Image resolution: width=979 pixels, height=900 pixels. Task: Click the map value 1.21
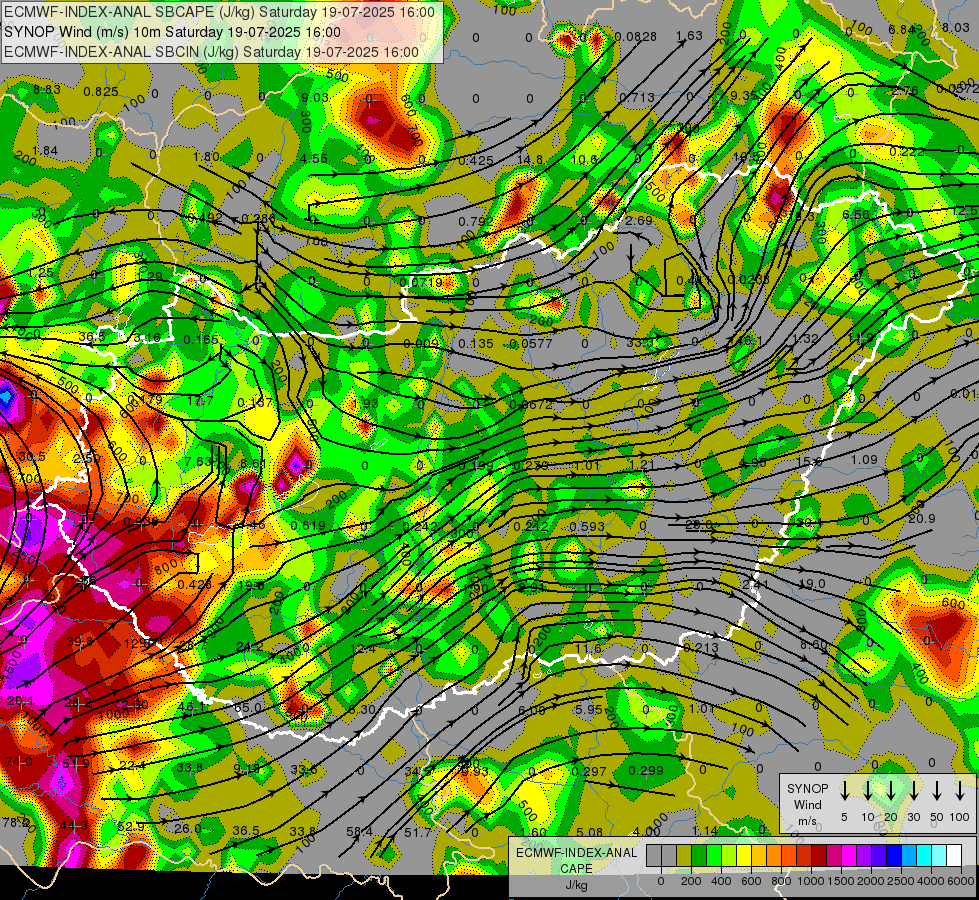coord(642,464)
